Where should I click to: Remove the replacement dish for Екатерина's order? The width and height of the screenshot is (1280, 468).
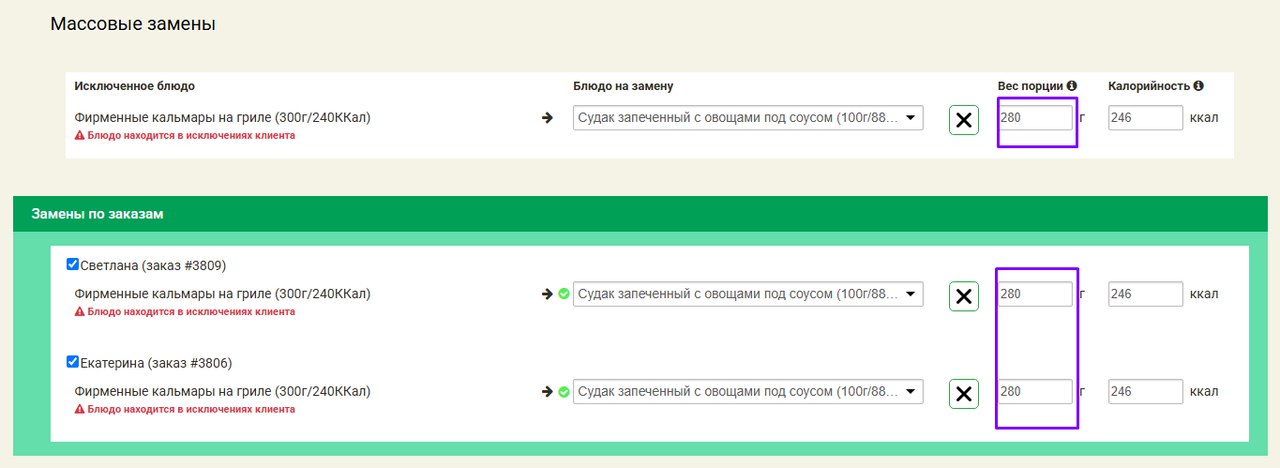[x=963, y=394]
